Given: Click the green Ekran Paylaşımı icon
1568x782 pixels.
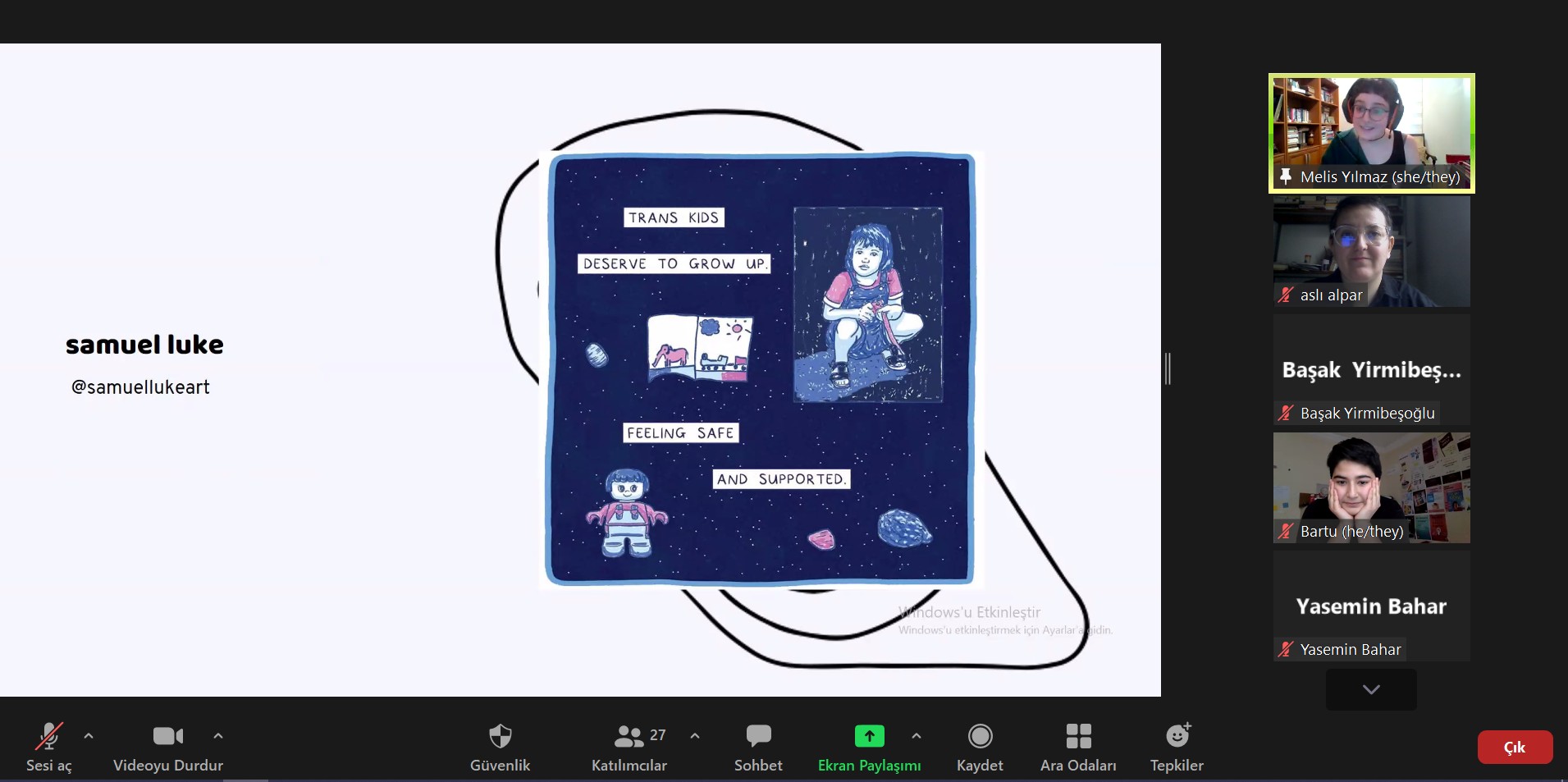Looking at the screenshot, I should click(x=869, y=736).
